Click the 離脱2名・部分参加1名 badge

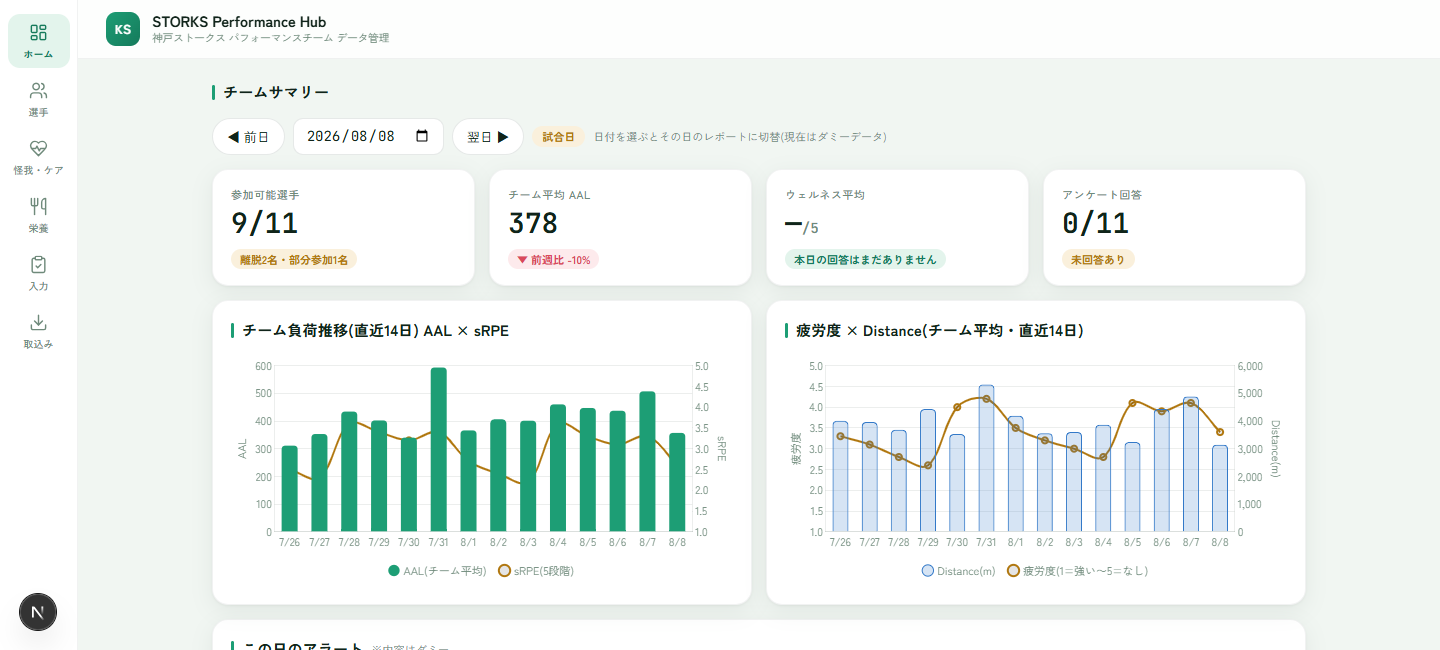click(294, 260)
